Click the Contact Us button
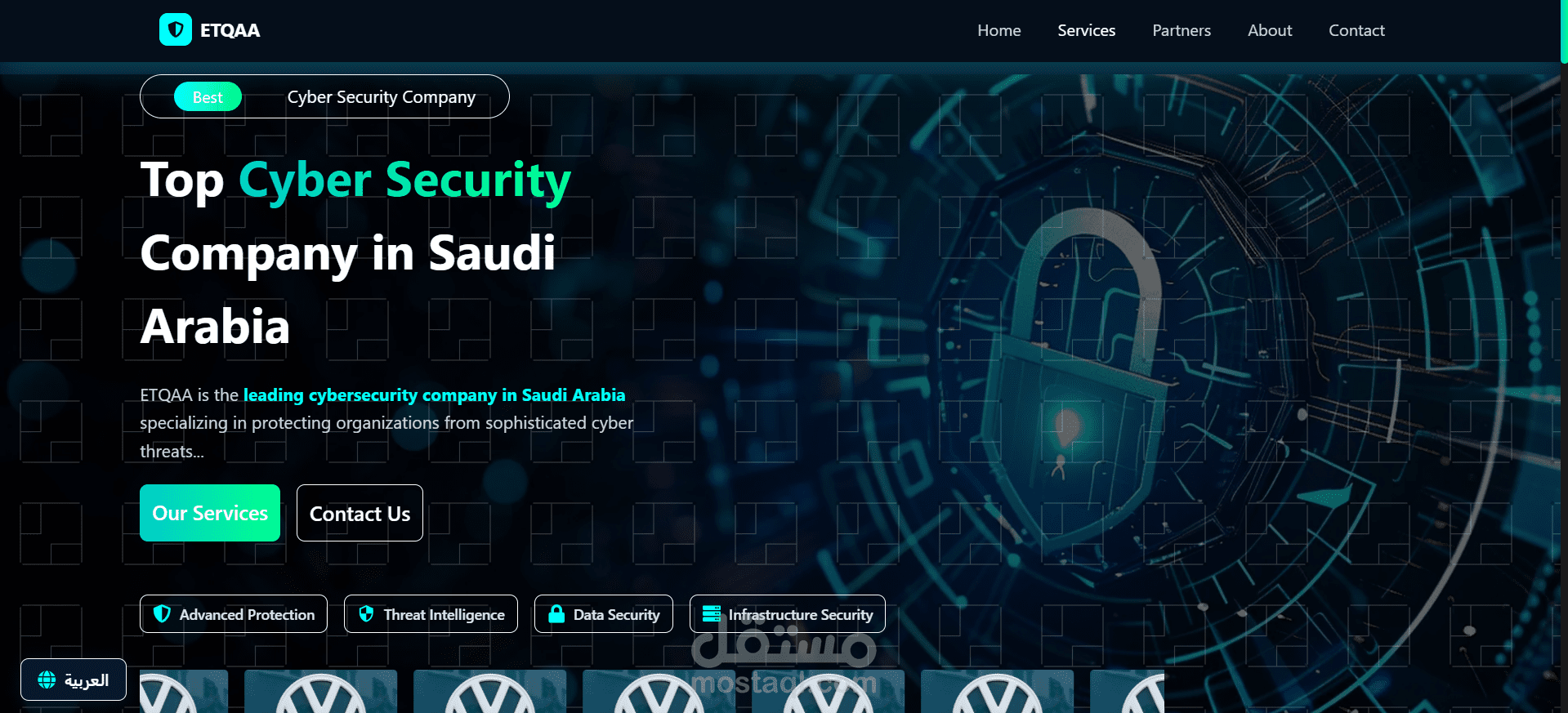Image resolution: width=1568 pixels, height=713 pixels. pyautogui.click(x=360, y=513)
